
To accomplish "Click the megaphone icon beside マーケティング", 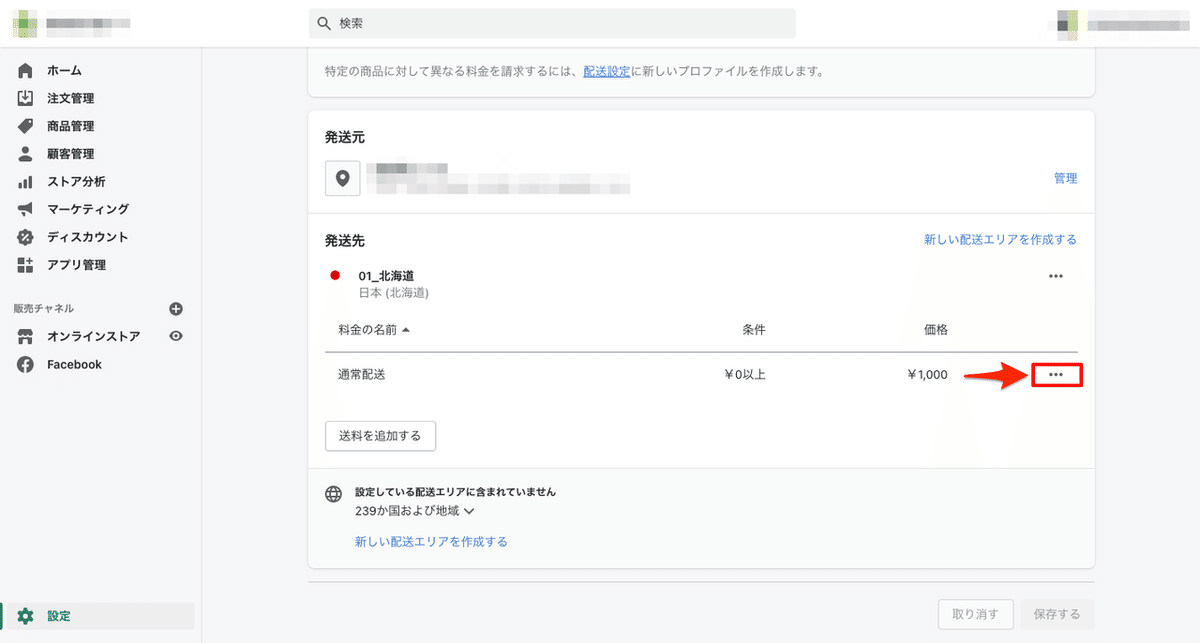I will (26, 209).
